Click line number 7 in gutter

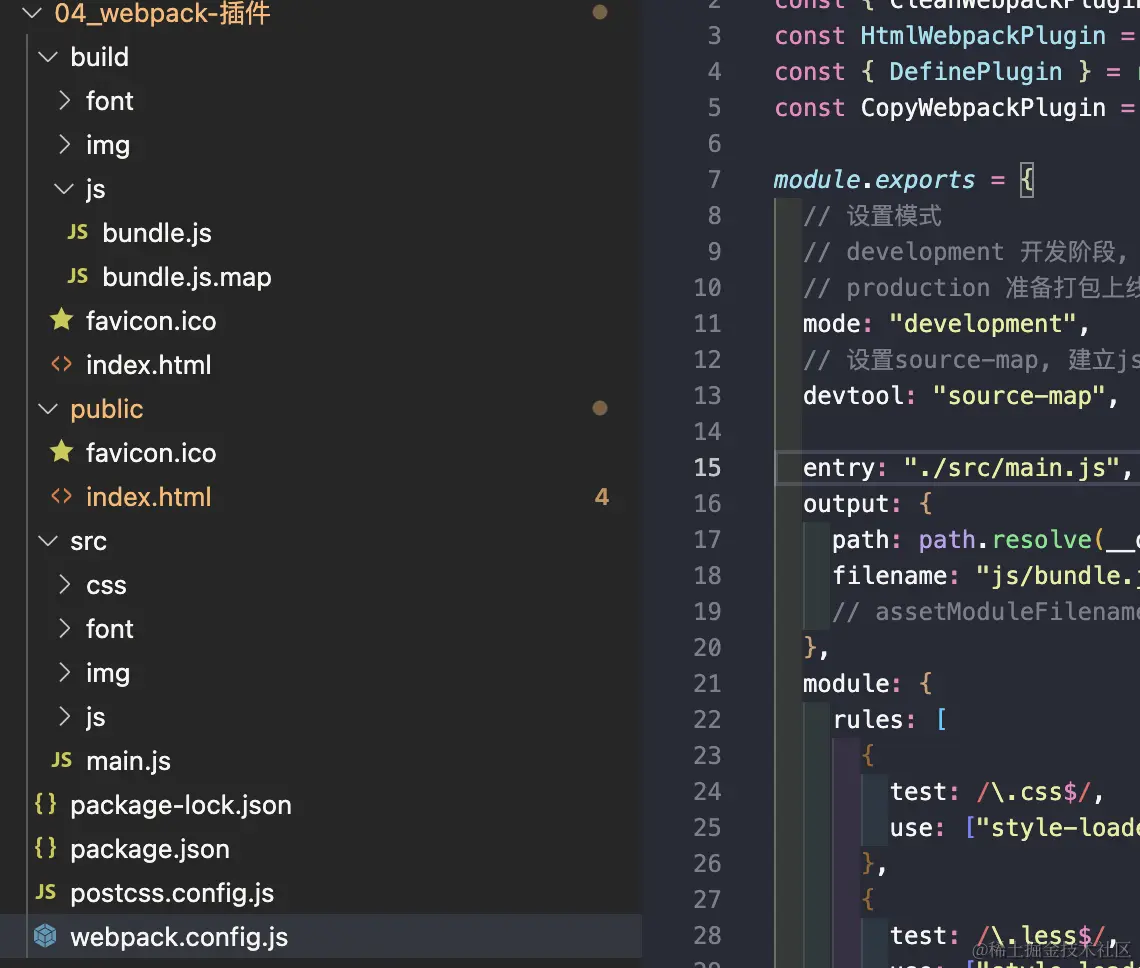(714, 179)
